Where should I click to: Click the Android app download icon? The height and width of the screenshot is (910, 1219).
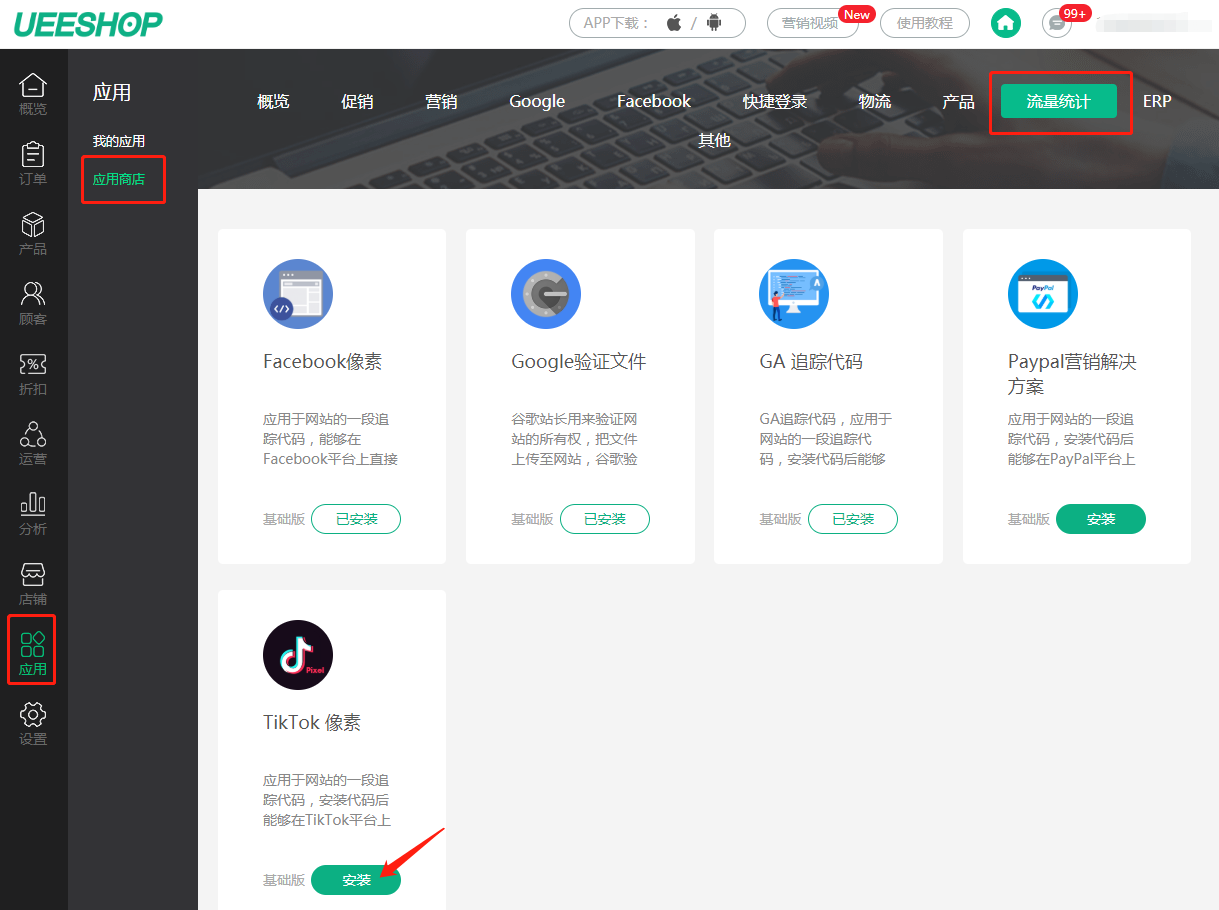click(714, 23)
